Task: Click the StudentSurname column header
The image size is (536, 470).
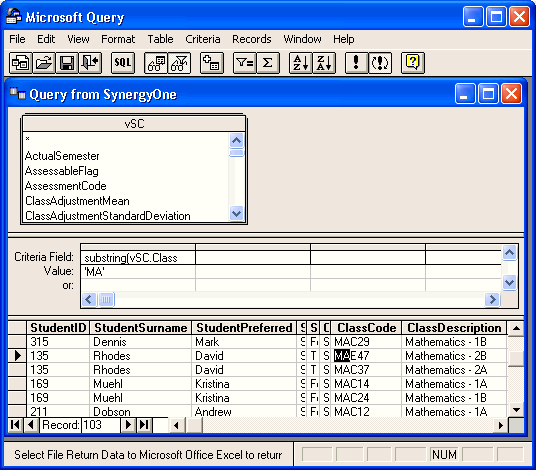Action: 140,328
